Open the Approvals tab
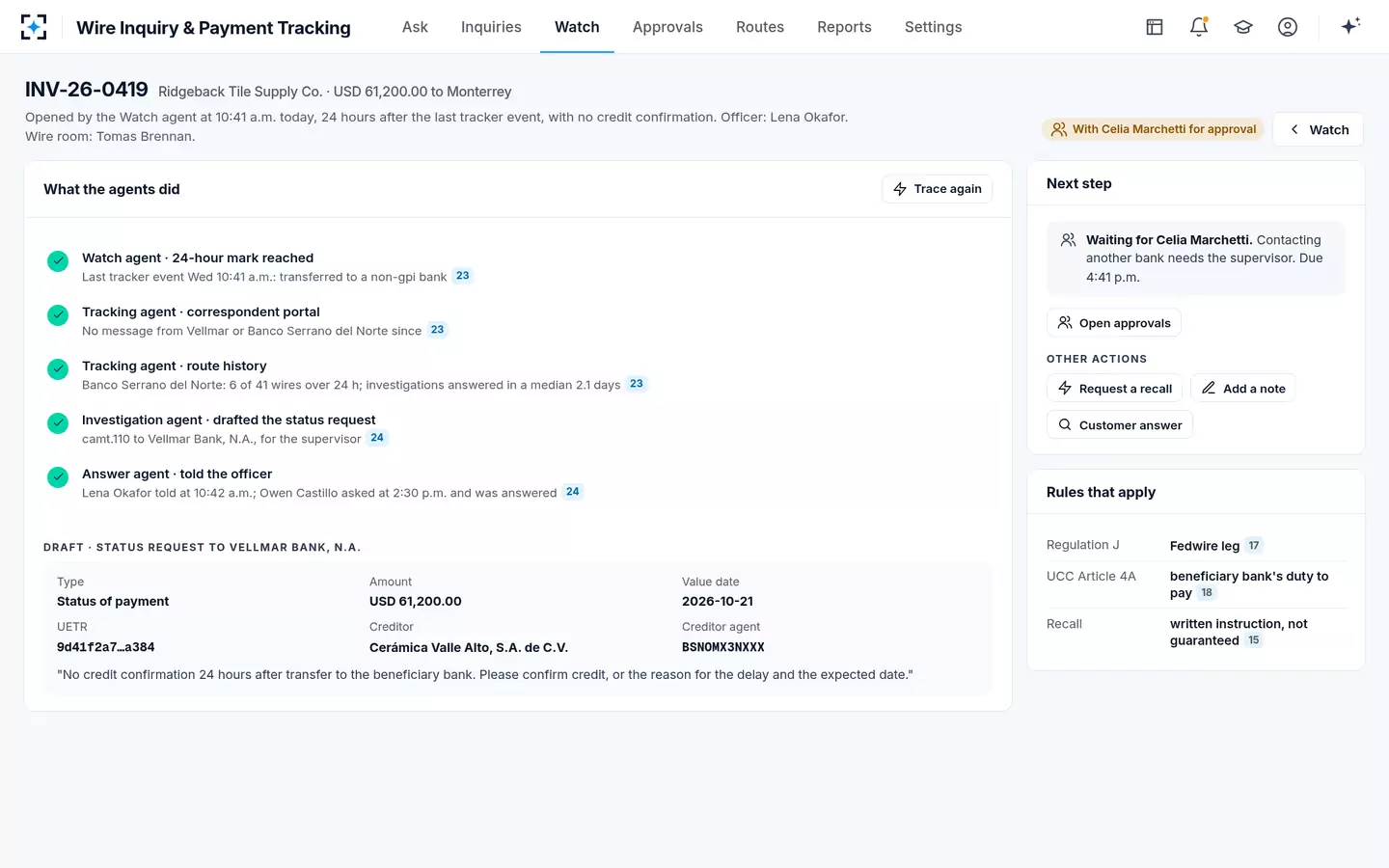 (667, 27)
